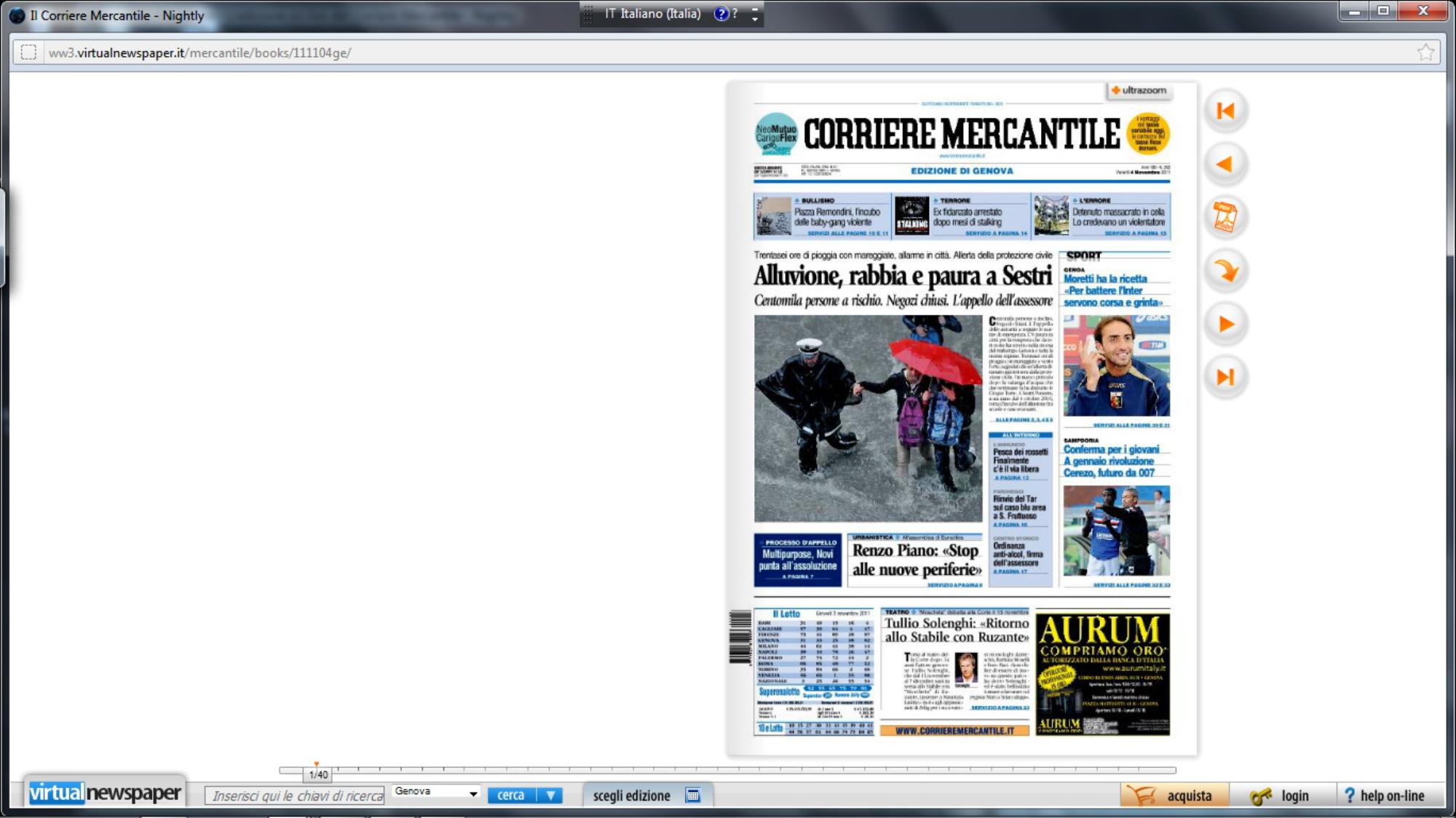Go to first page of newspaper
The height and width of the screenshot is (818, 1456).
1226,111
